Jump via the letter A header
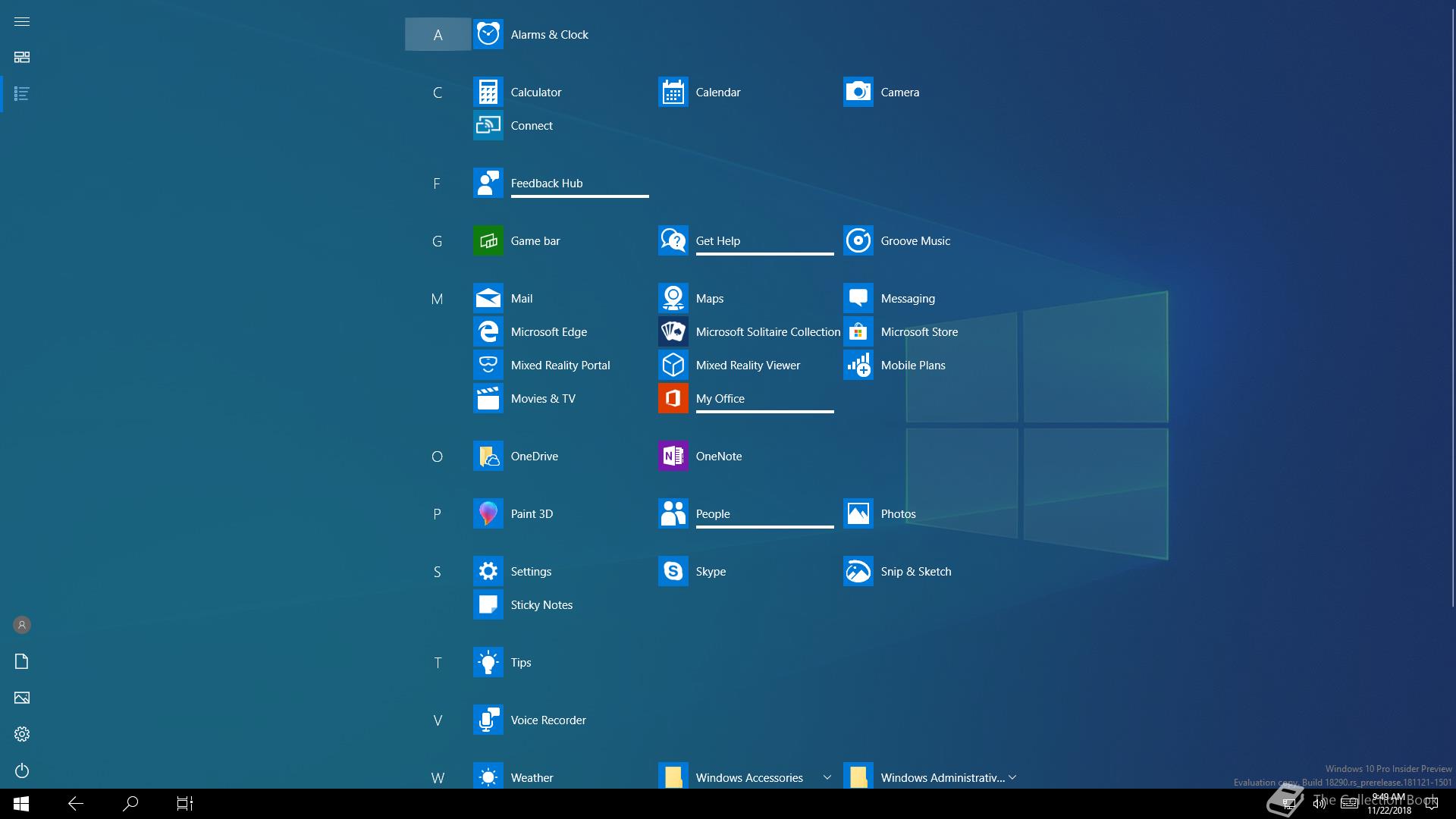 (x=438, y=35)
